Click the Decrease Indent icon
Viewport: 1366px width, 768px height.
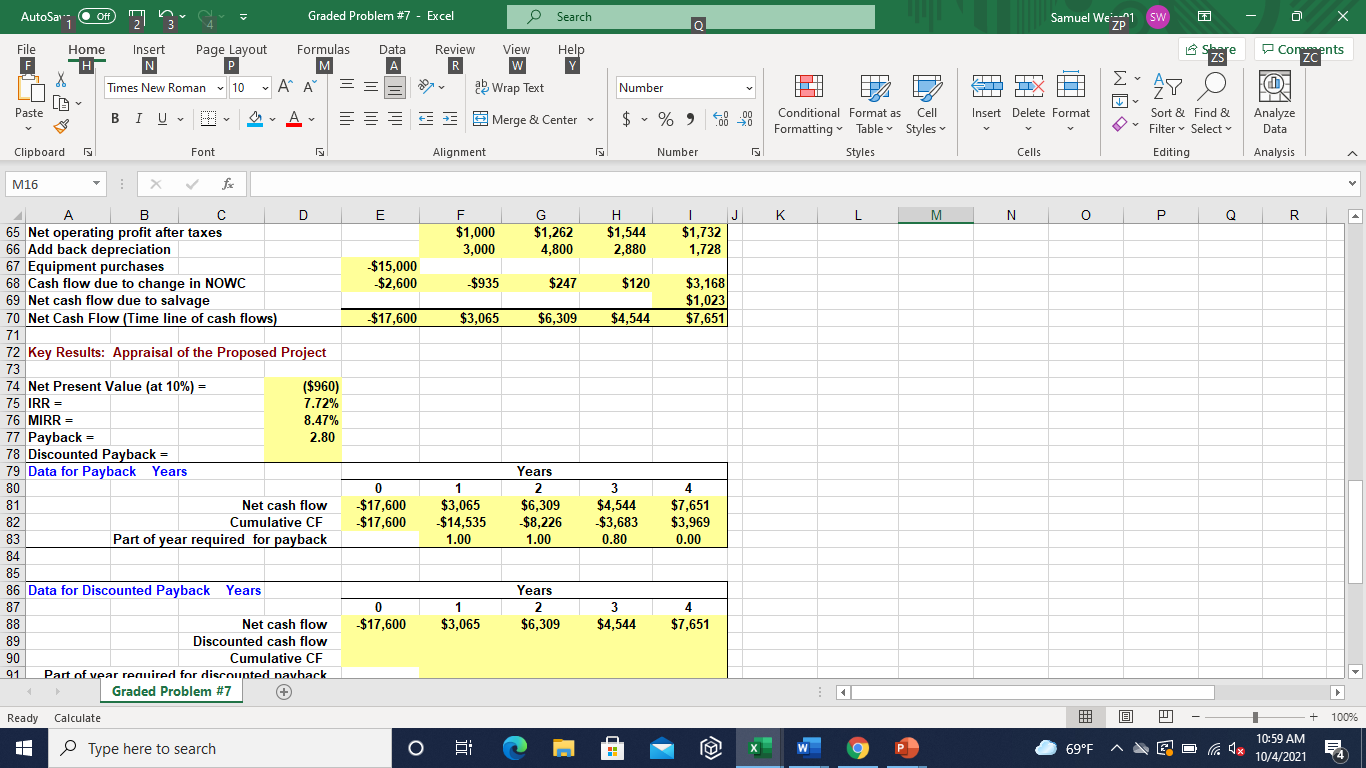tap(426, 120)
